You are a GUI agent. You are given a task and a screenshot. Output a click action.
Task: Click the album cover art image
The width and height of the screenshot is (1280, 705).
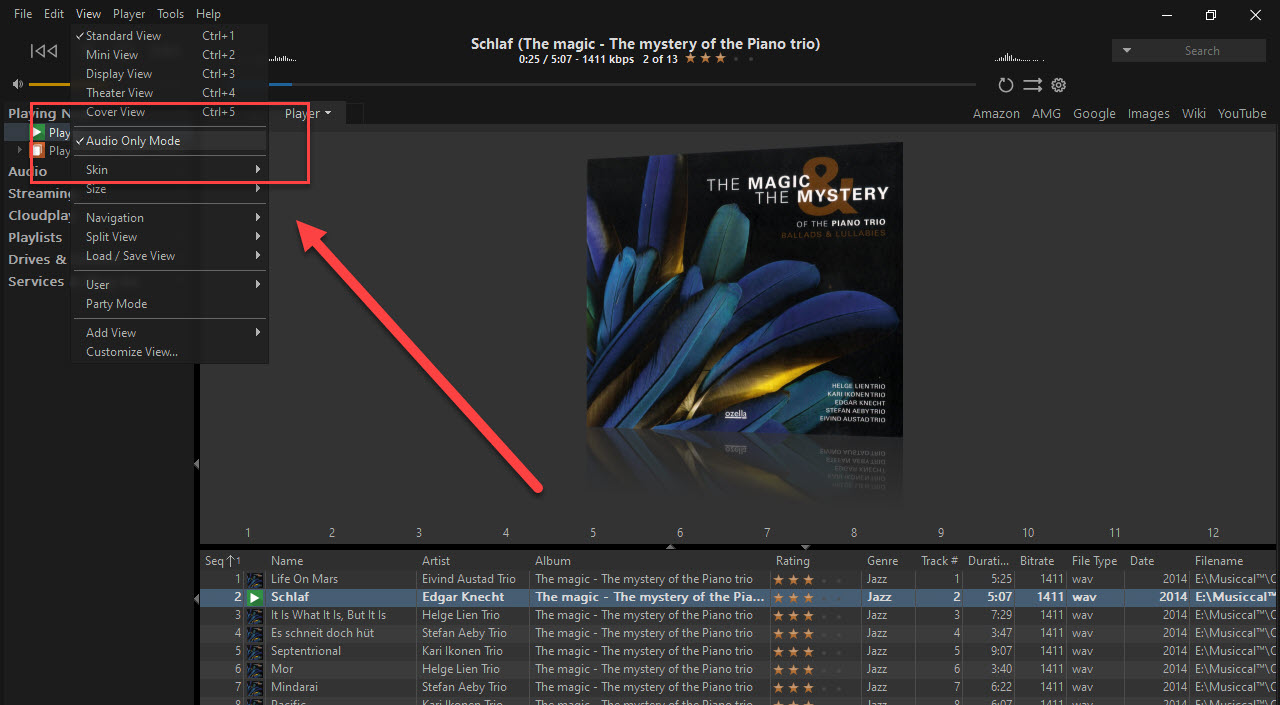click(x=744, y=288)
